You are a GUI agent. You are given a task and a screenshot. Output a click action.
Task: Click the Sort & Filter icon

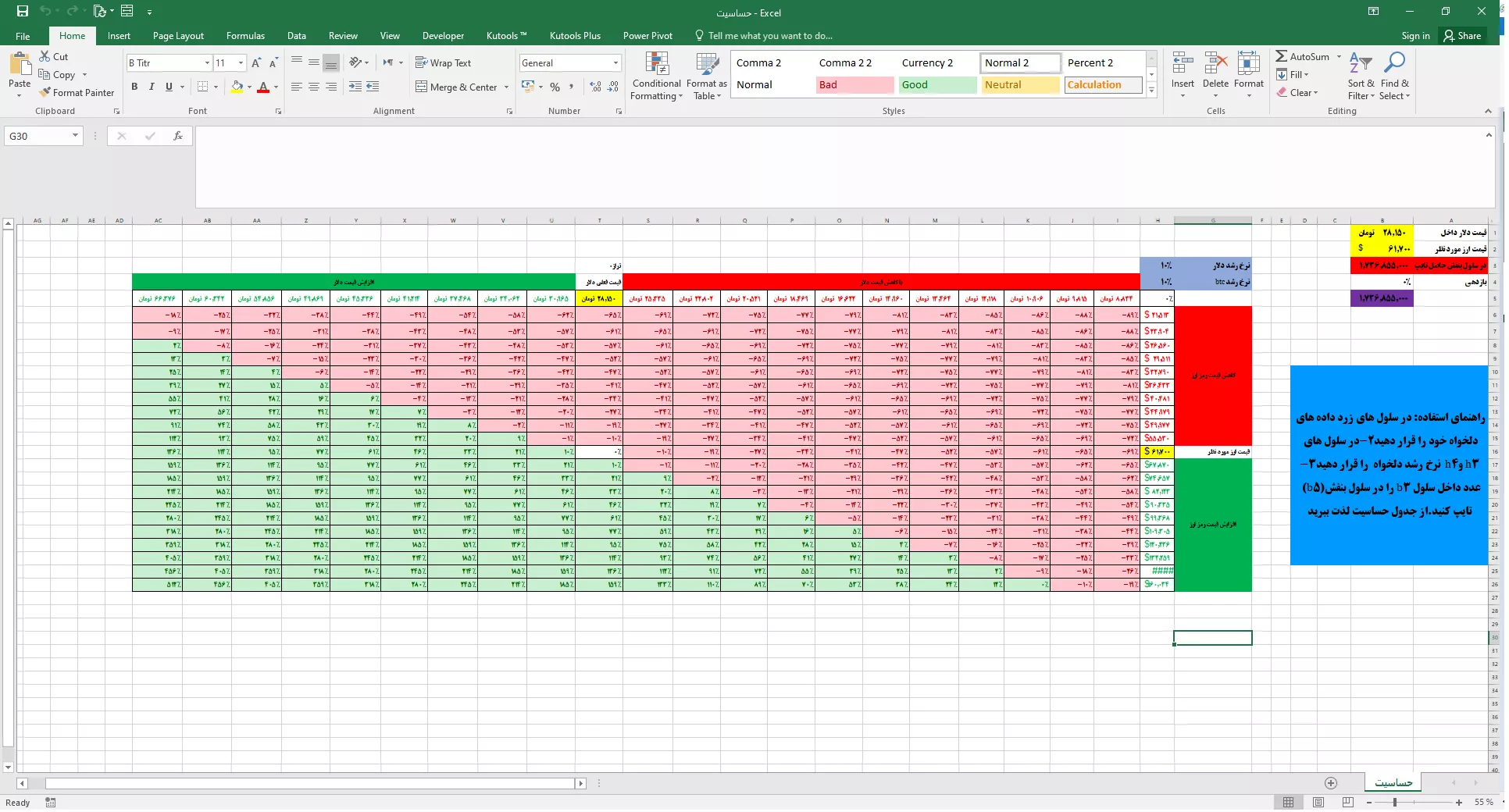tap(1360, 77)
